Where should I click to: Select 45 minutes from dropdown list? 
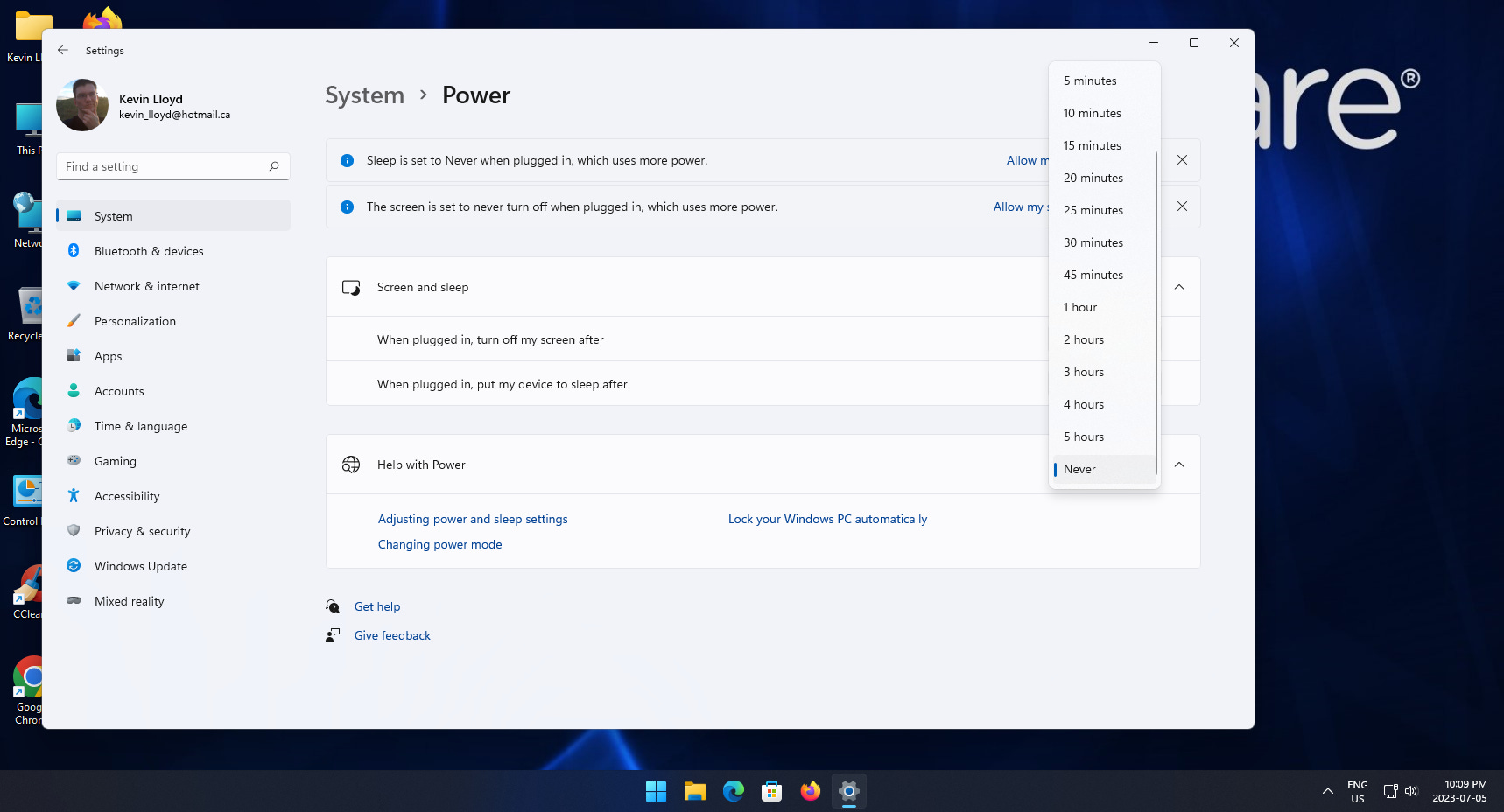(1104, 275)
